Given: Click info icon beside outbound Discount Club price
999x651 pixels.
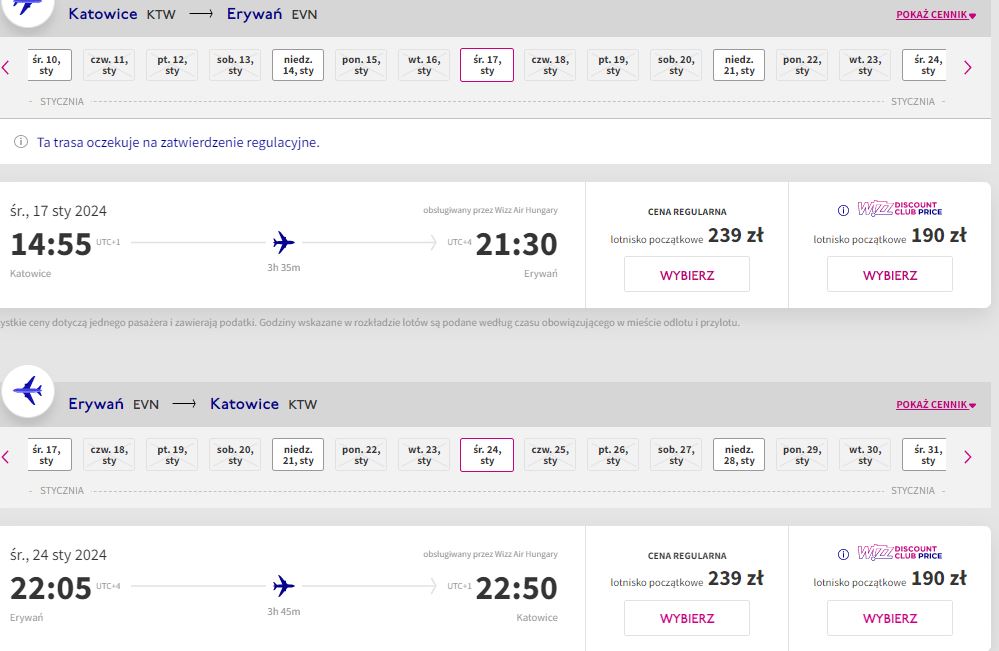Looking at the screenshot, I should pyautogui.click(x=843, y=210).
